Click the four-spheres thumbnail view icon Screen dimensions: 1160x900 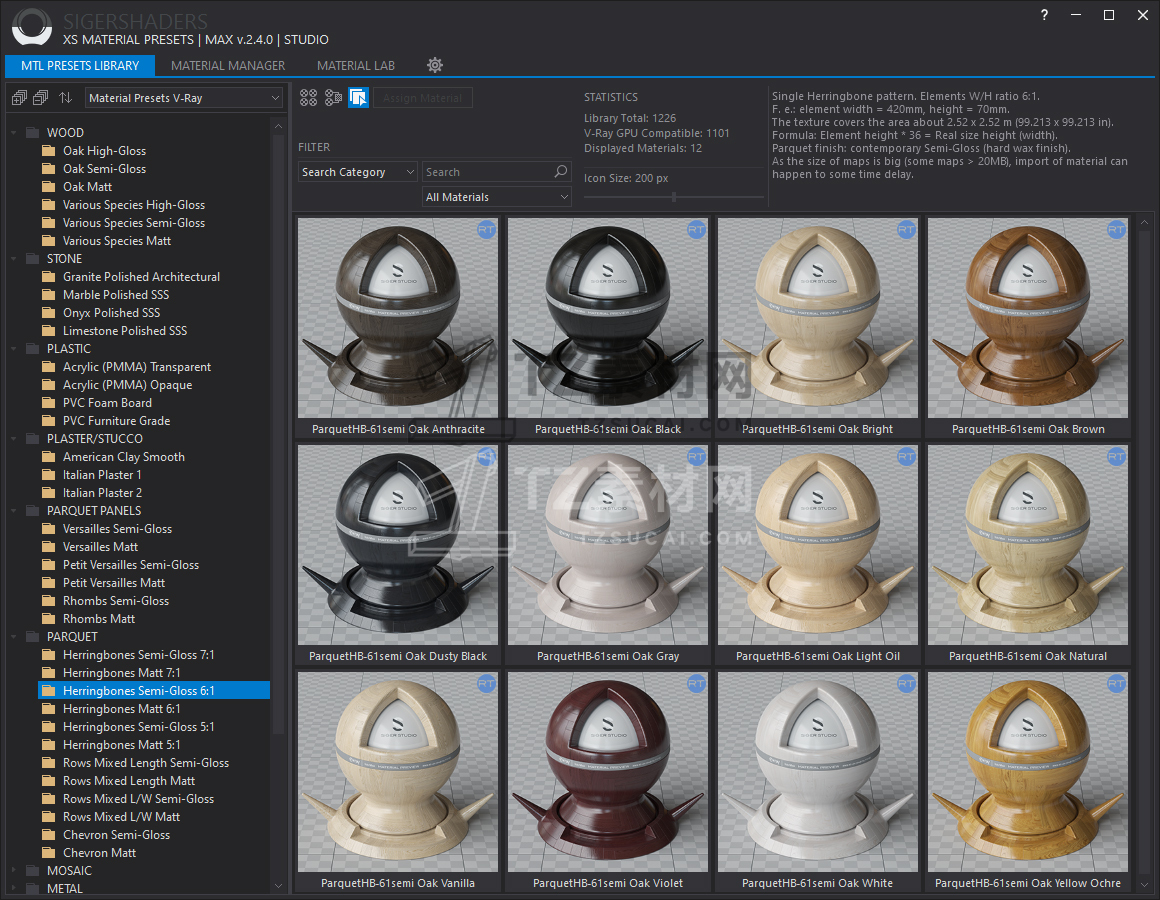[x=308, y=98]
